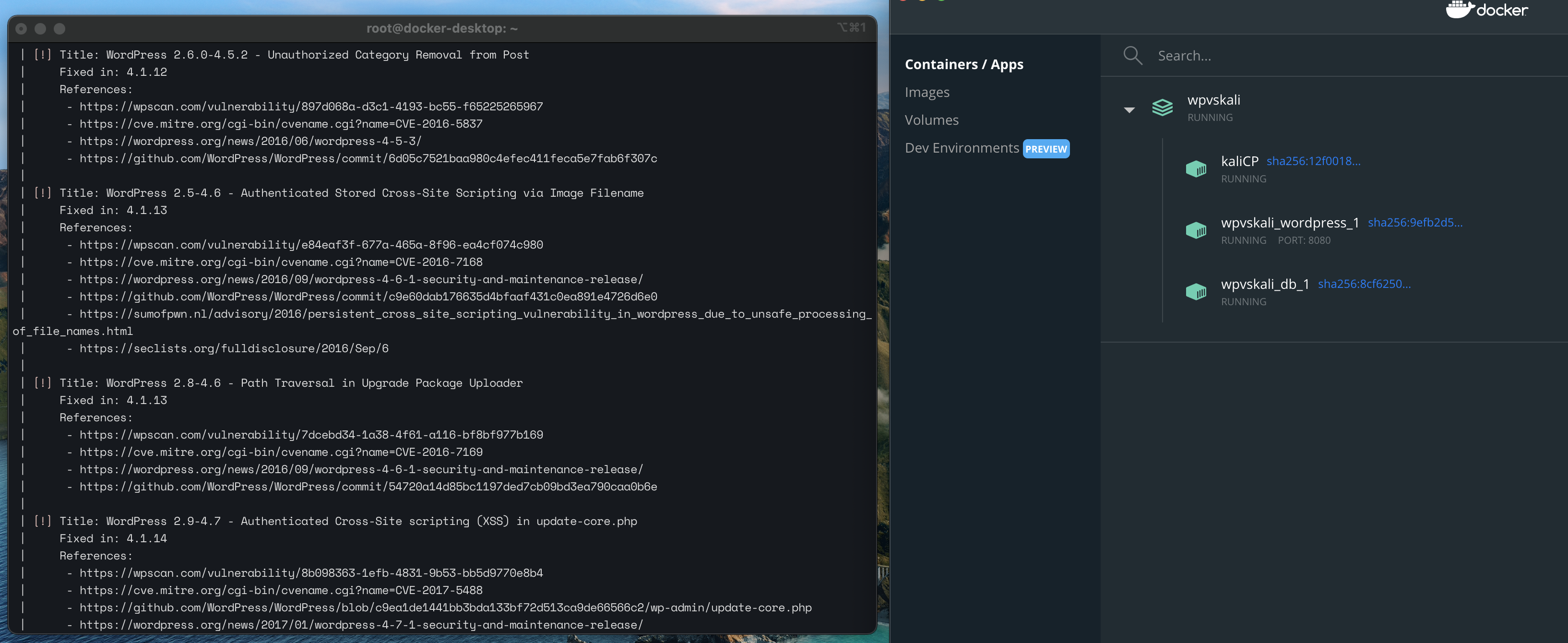Image resolution: width=1568 pixels, height=643 pixels.
Task: Open the Images section
Action: click(x=927, y=92)
